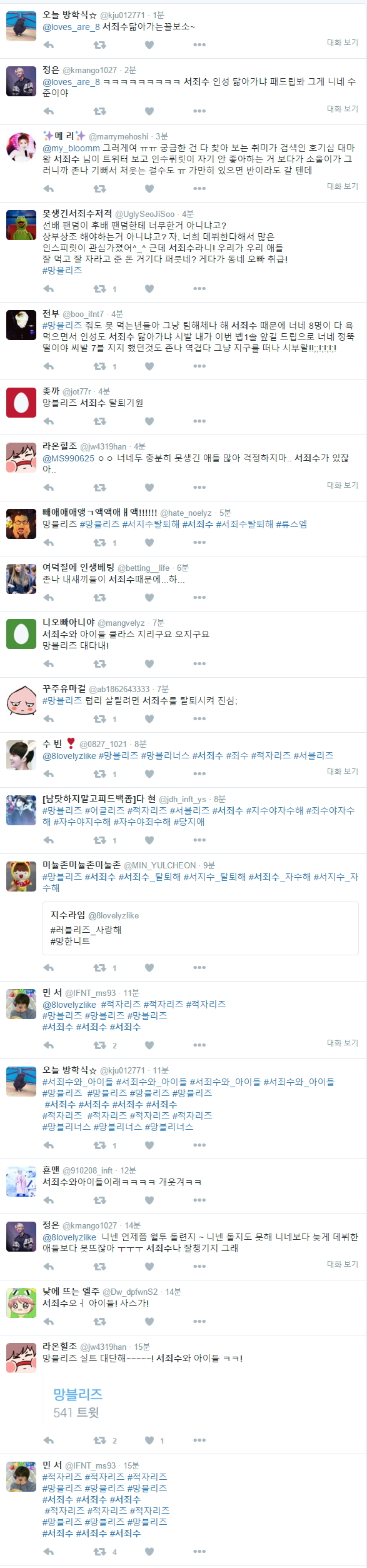
Task: Open more options on 못생긴서죄수저격 tweet
Action: coord(199,288)
